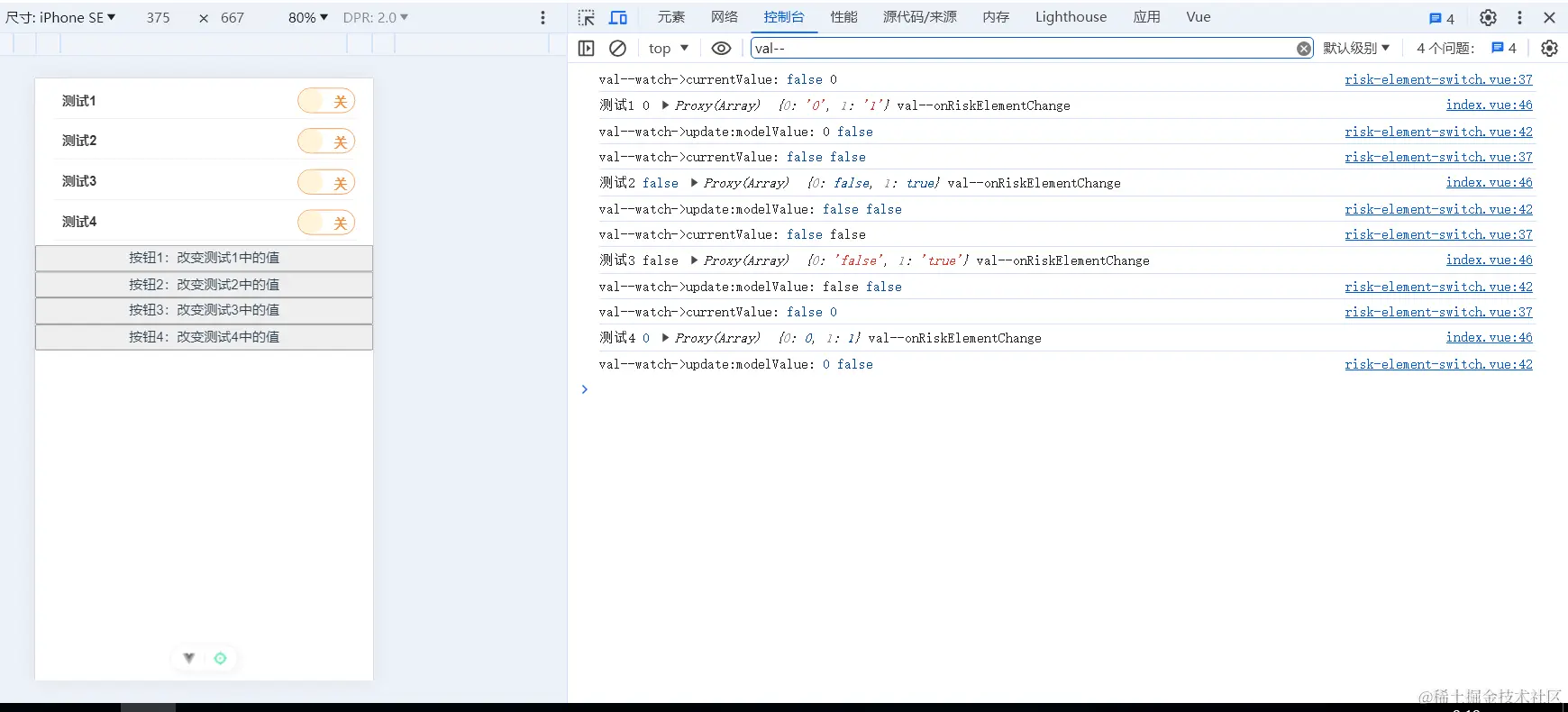1568x712 pixels.
Task: Select the 测试1 label in preview
Action: point(79,101)
